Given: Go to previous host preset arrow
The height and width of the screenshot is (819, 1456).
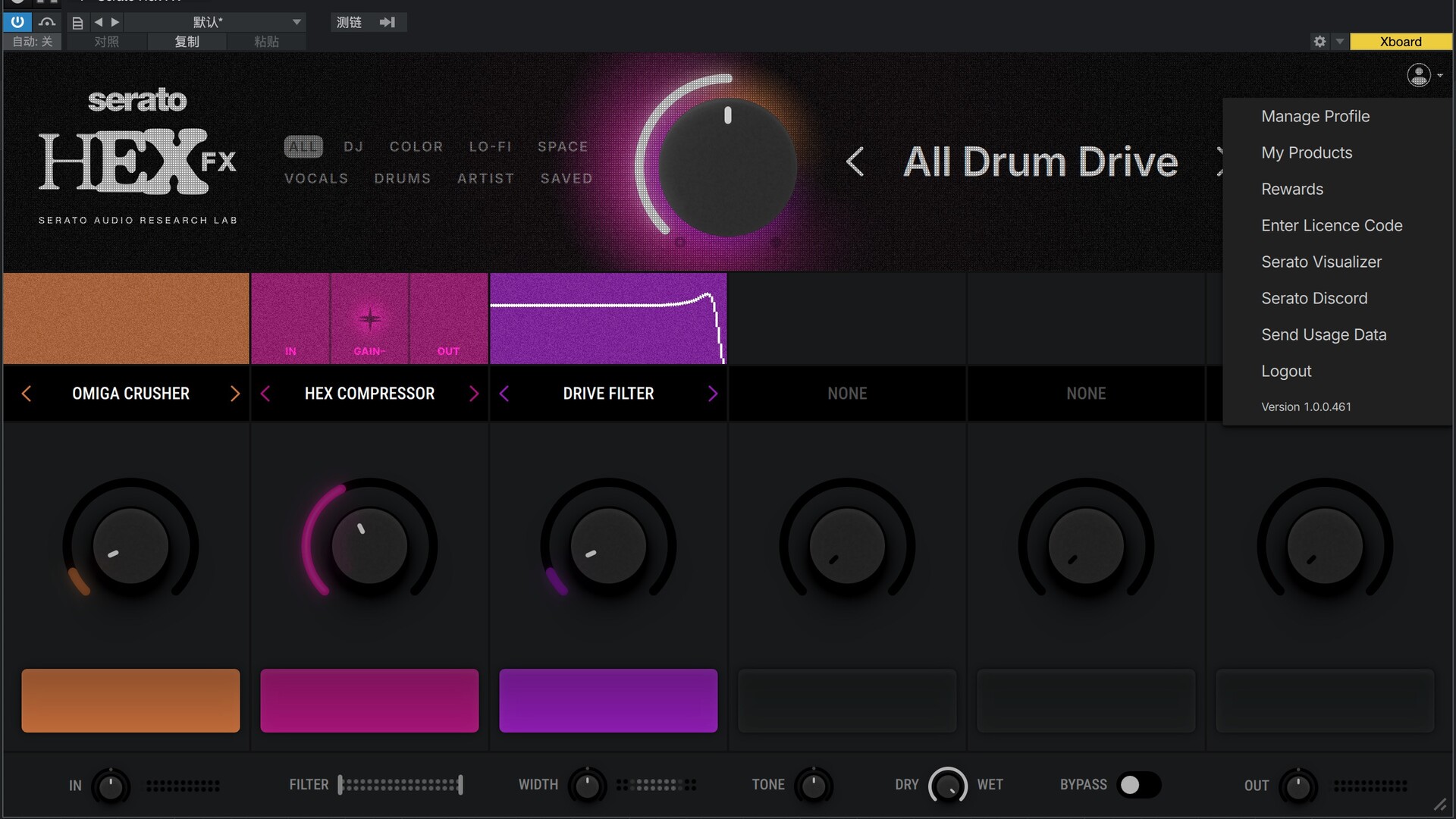Looking at the screenshot, I should 99,22.
